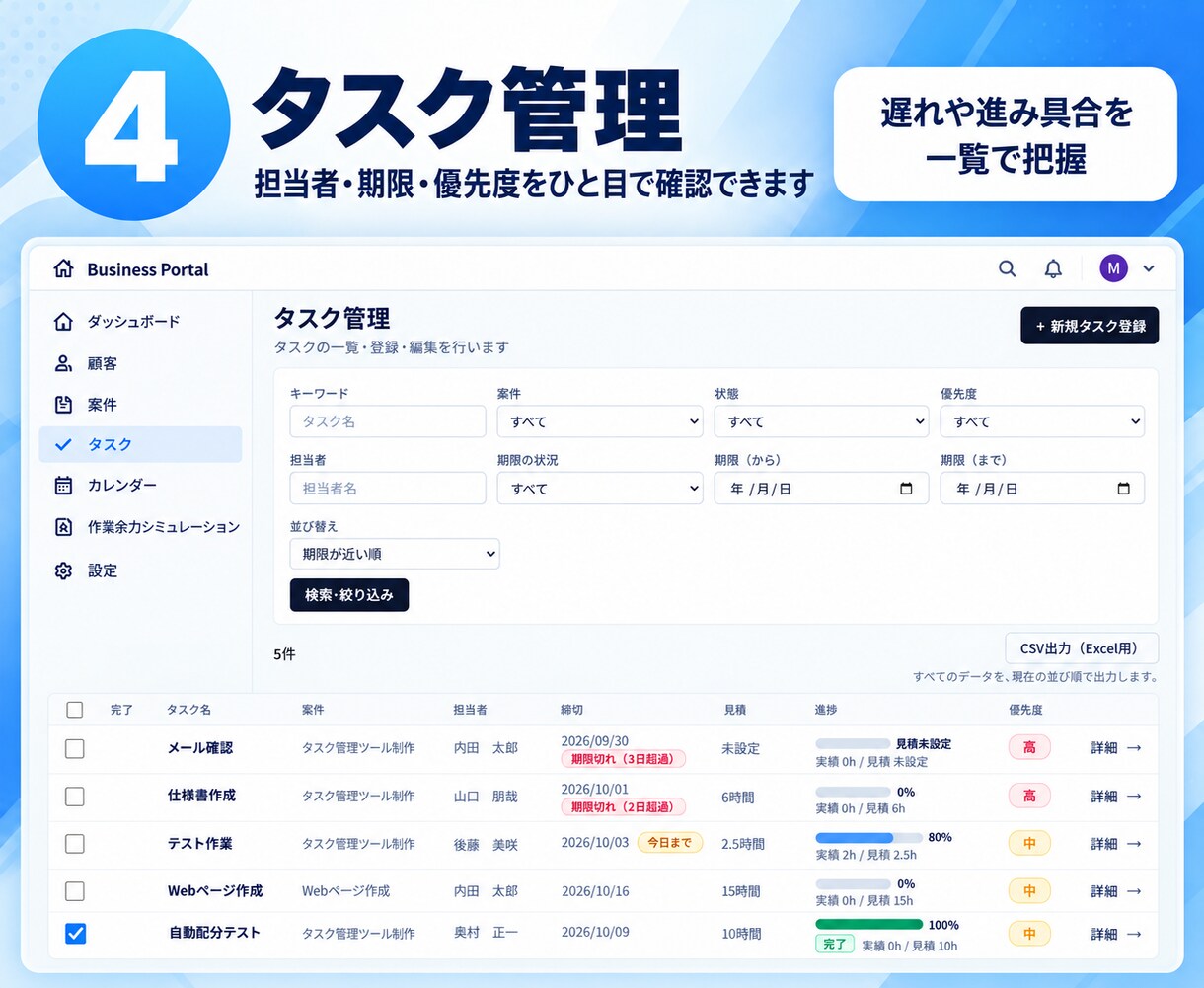
Task: Open the 案件 filter dropdown
Action: [x=600, y=421]
